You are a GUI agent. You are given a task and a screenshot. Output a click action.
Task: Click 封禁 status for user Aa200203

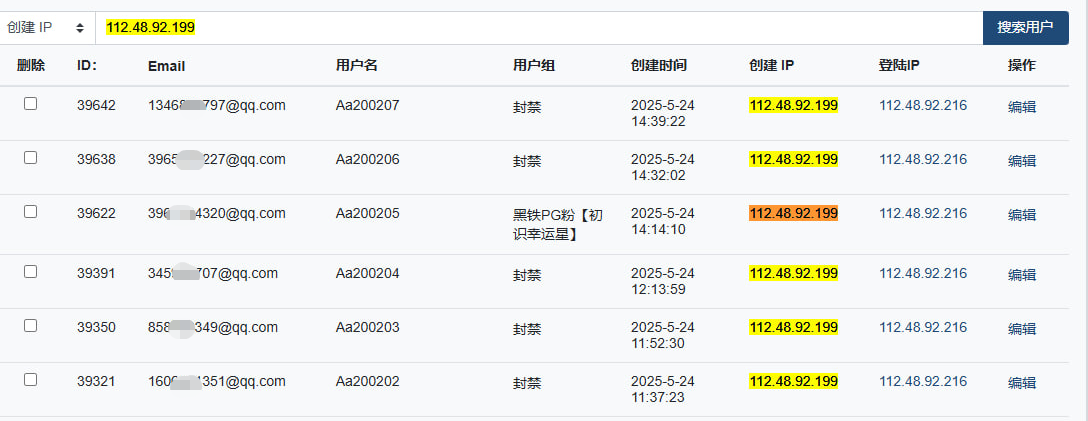click(x=527, y=329)
